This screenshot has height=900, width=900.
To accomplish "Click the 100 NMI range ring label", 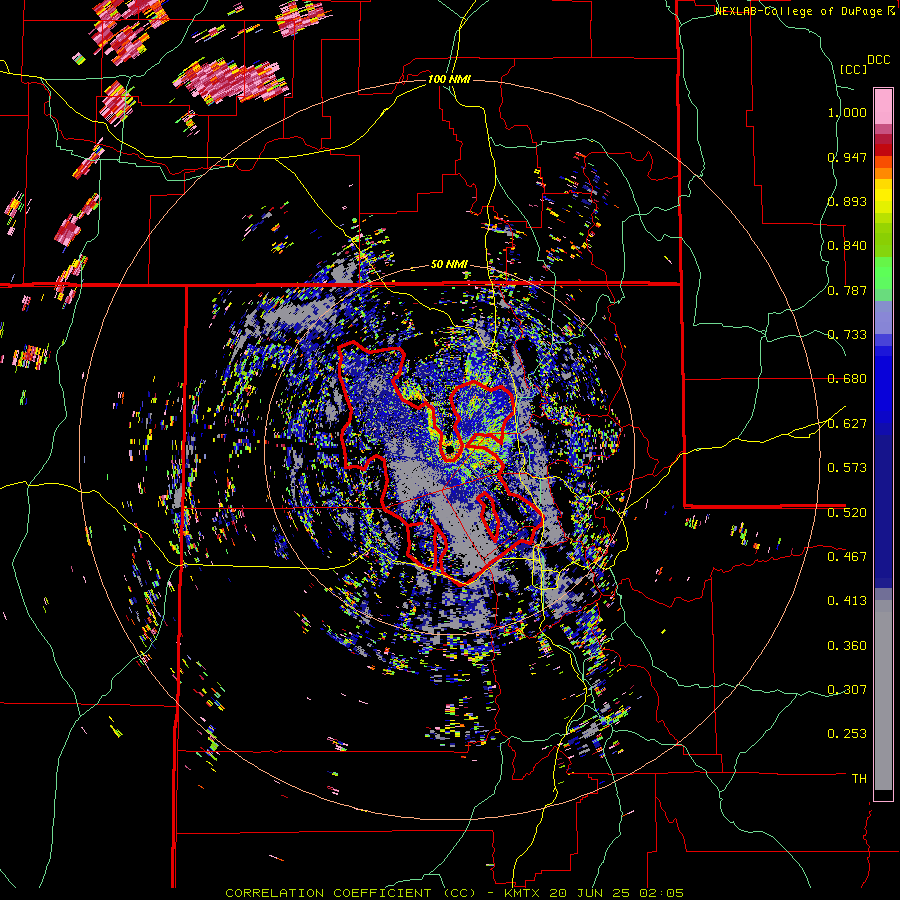I will point(449,79).
